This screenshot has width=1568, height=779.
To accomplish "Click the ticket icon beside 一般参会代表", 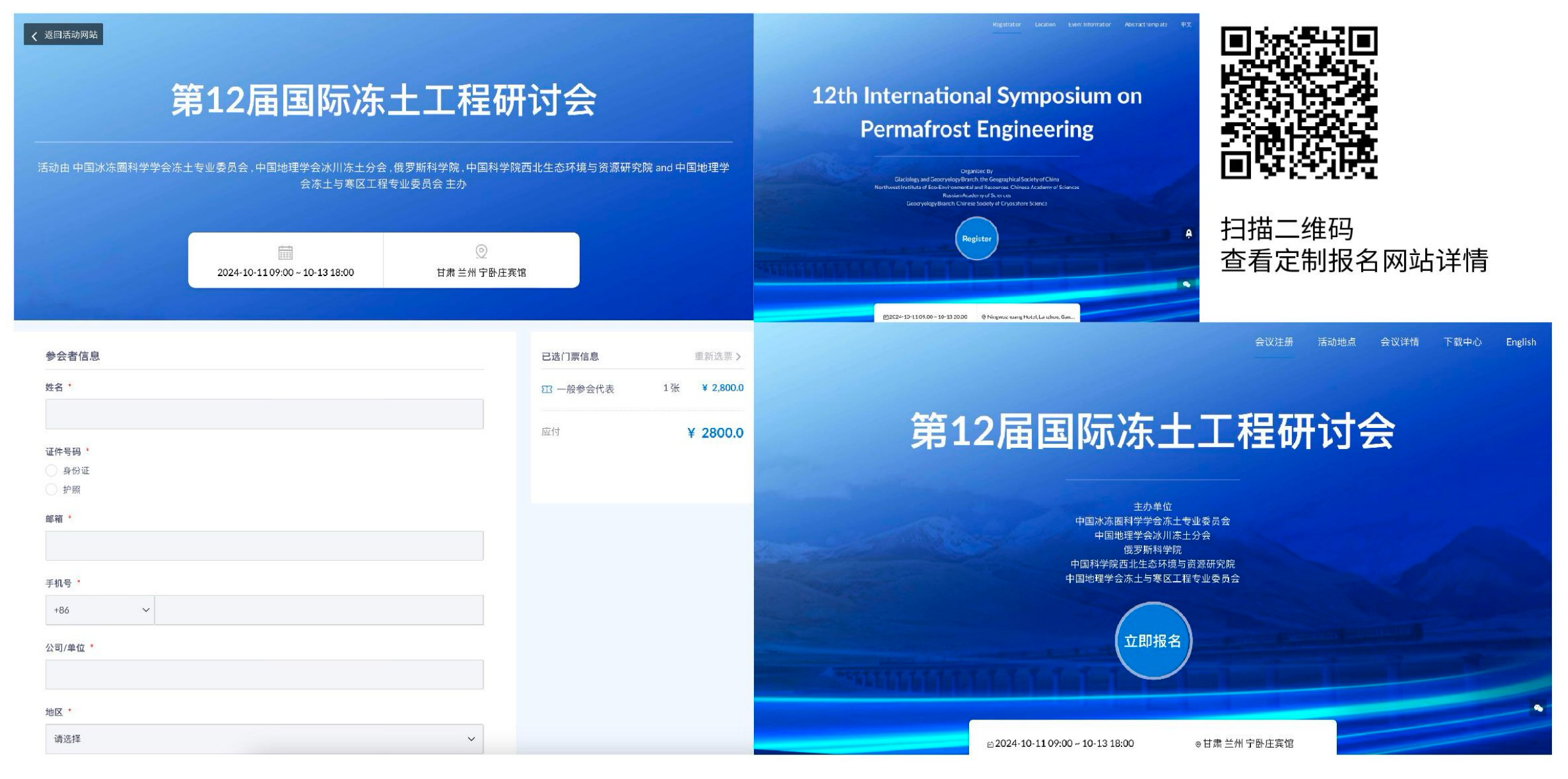I will click(548, 388).
